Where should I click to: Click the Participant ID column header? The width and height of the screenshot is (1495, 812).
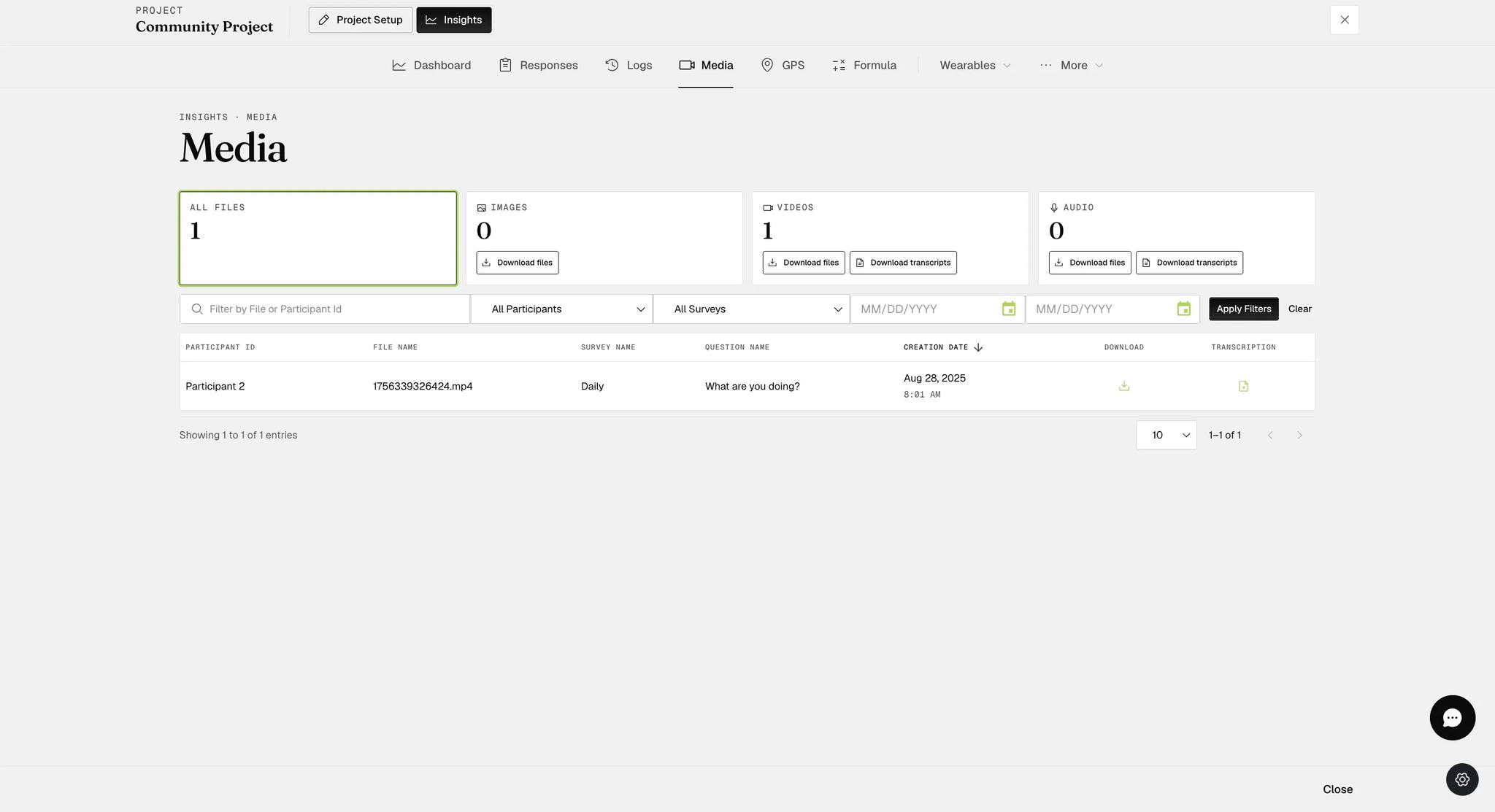(x=220, y=347)
